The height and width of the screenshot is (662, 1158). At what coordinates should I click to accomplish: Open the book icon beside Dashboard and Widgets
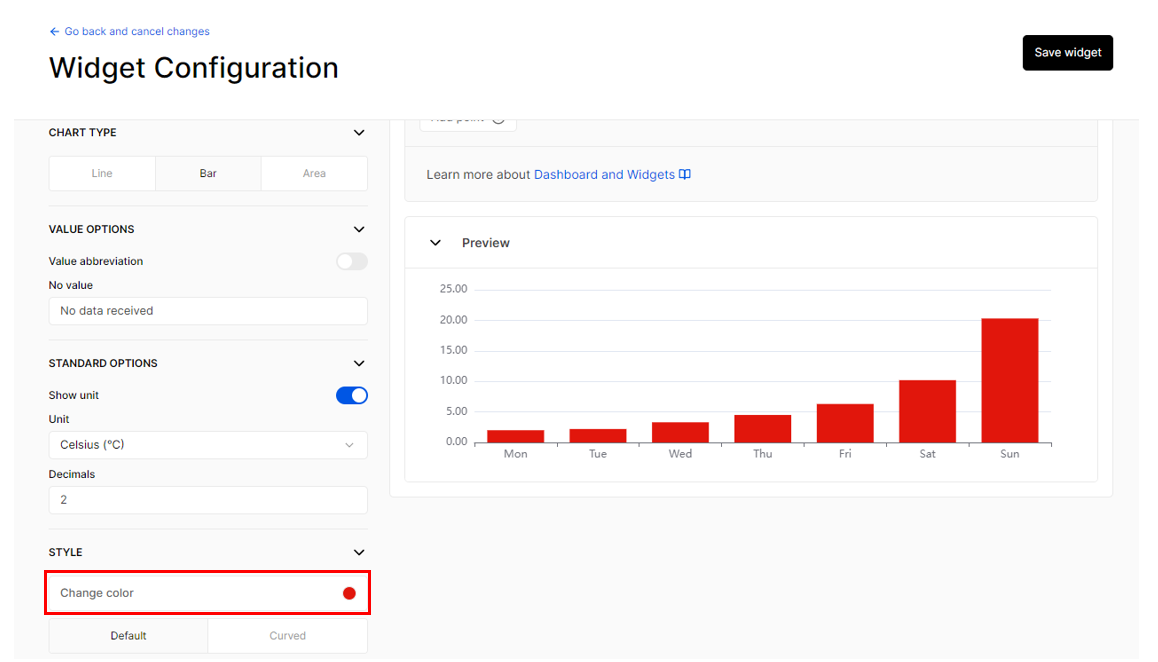point(685,174)
